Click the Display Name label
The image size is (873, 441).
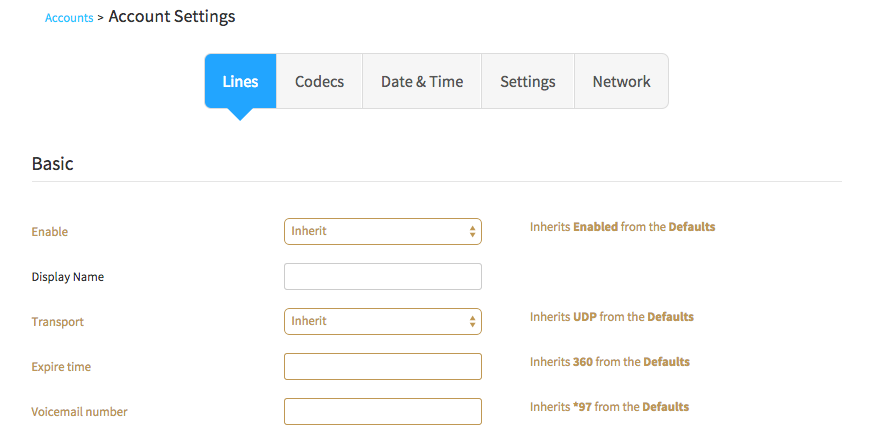67,277
